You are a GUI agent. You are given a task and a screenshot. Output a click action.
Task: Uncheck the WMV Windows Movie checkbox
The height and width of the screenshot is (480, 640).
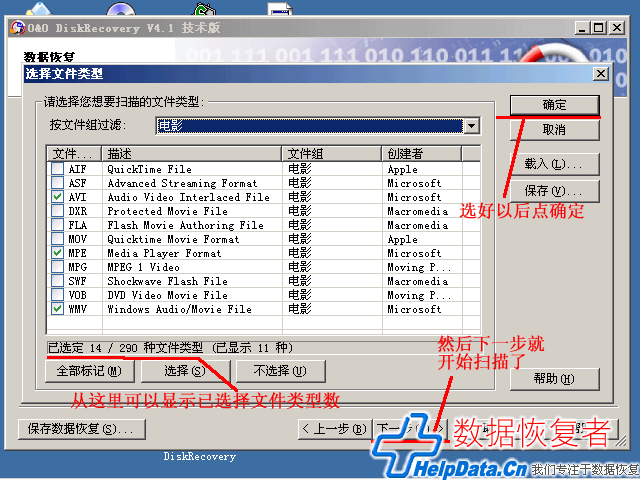pyautogui.click(x=58, y=309)
